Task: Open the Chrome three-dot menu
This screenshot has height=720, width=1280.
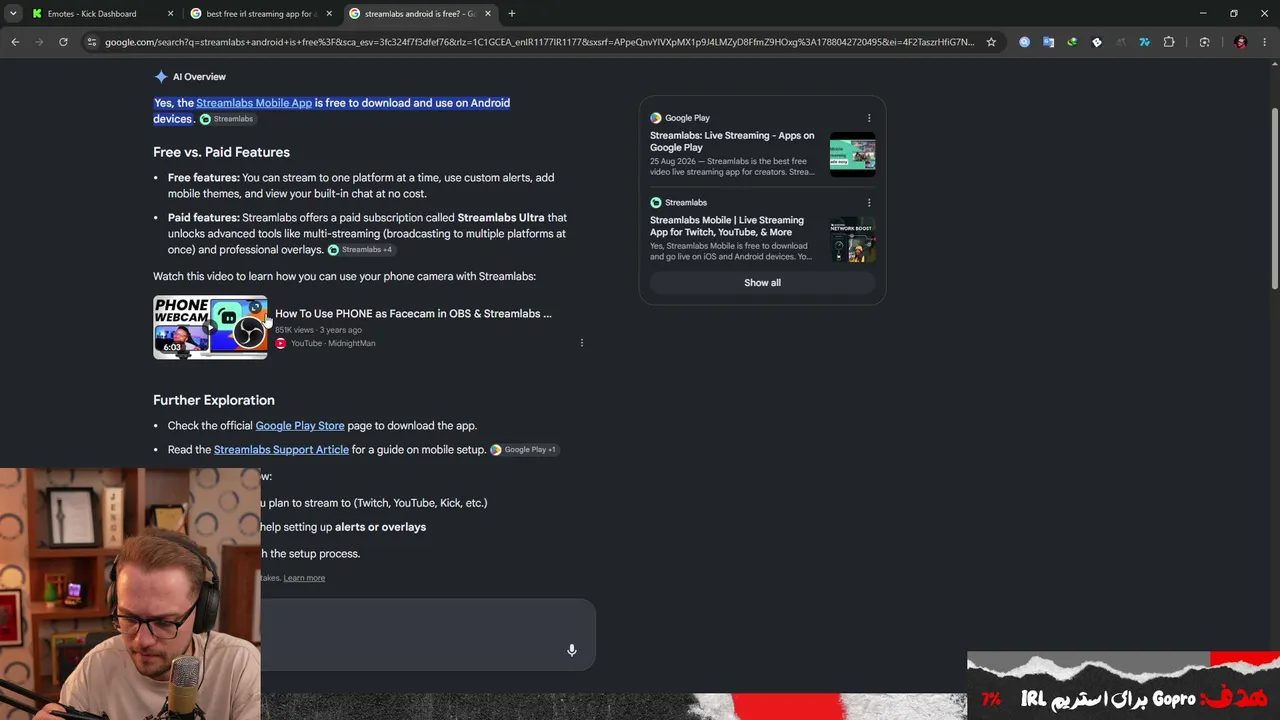Action: (1265, 42)
